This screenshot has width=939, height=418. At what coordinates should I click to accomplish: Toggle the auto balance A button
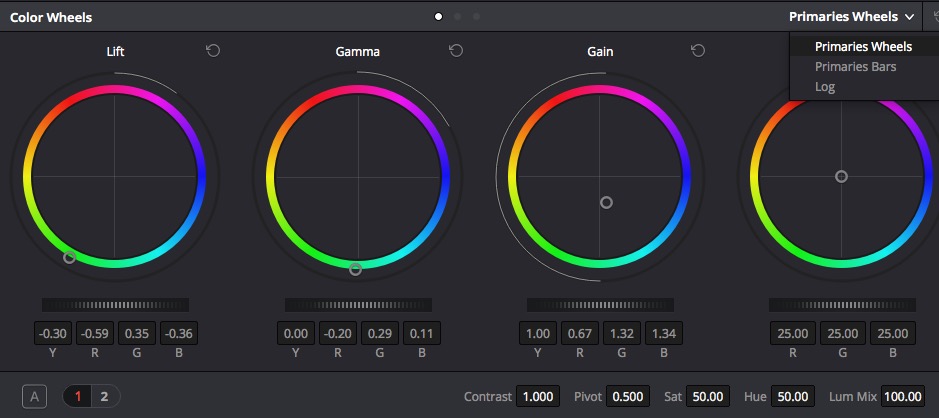point(34,396)
